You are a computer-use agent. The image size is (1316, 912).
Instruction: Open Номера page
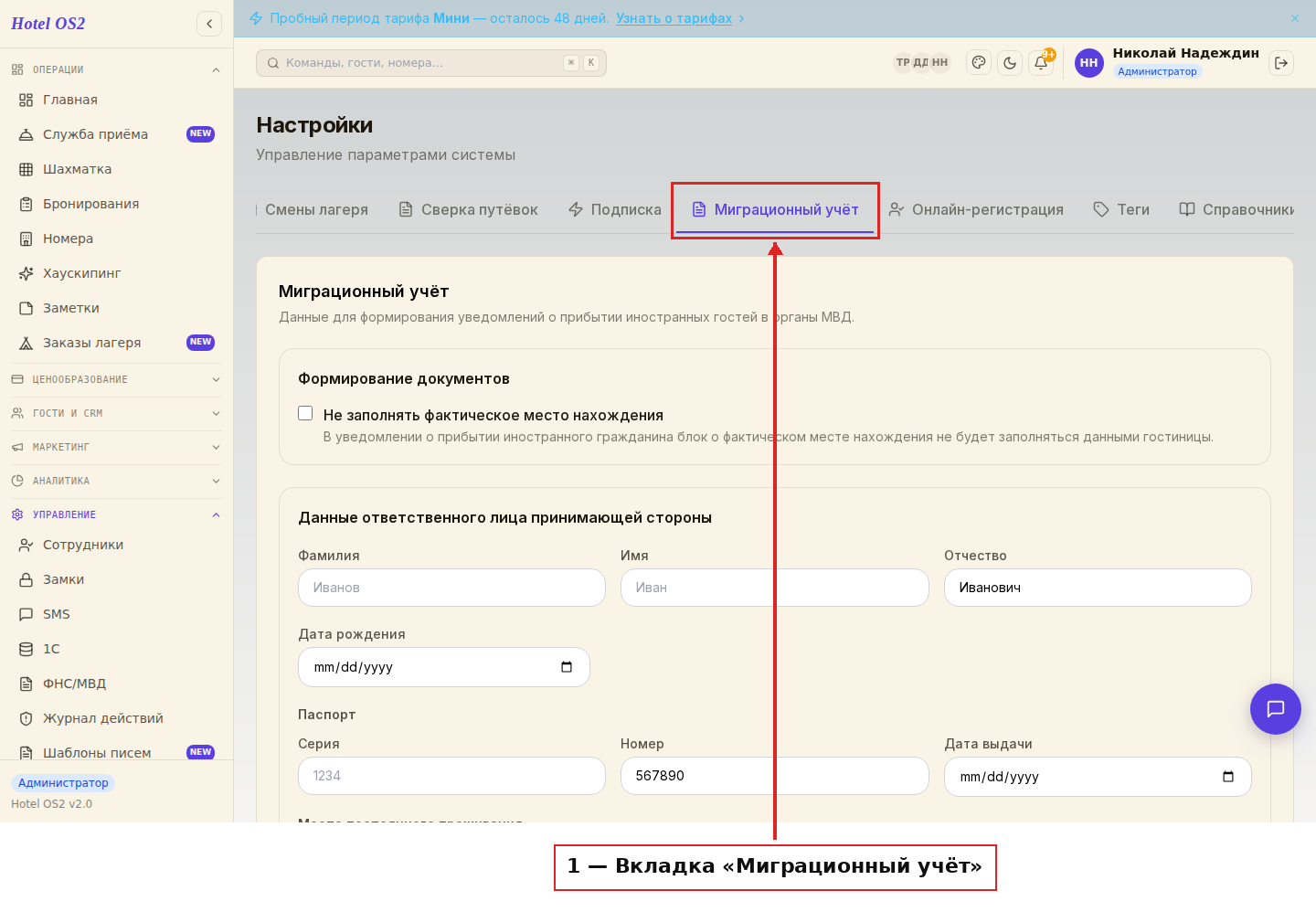click(x=117, y=239)
